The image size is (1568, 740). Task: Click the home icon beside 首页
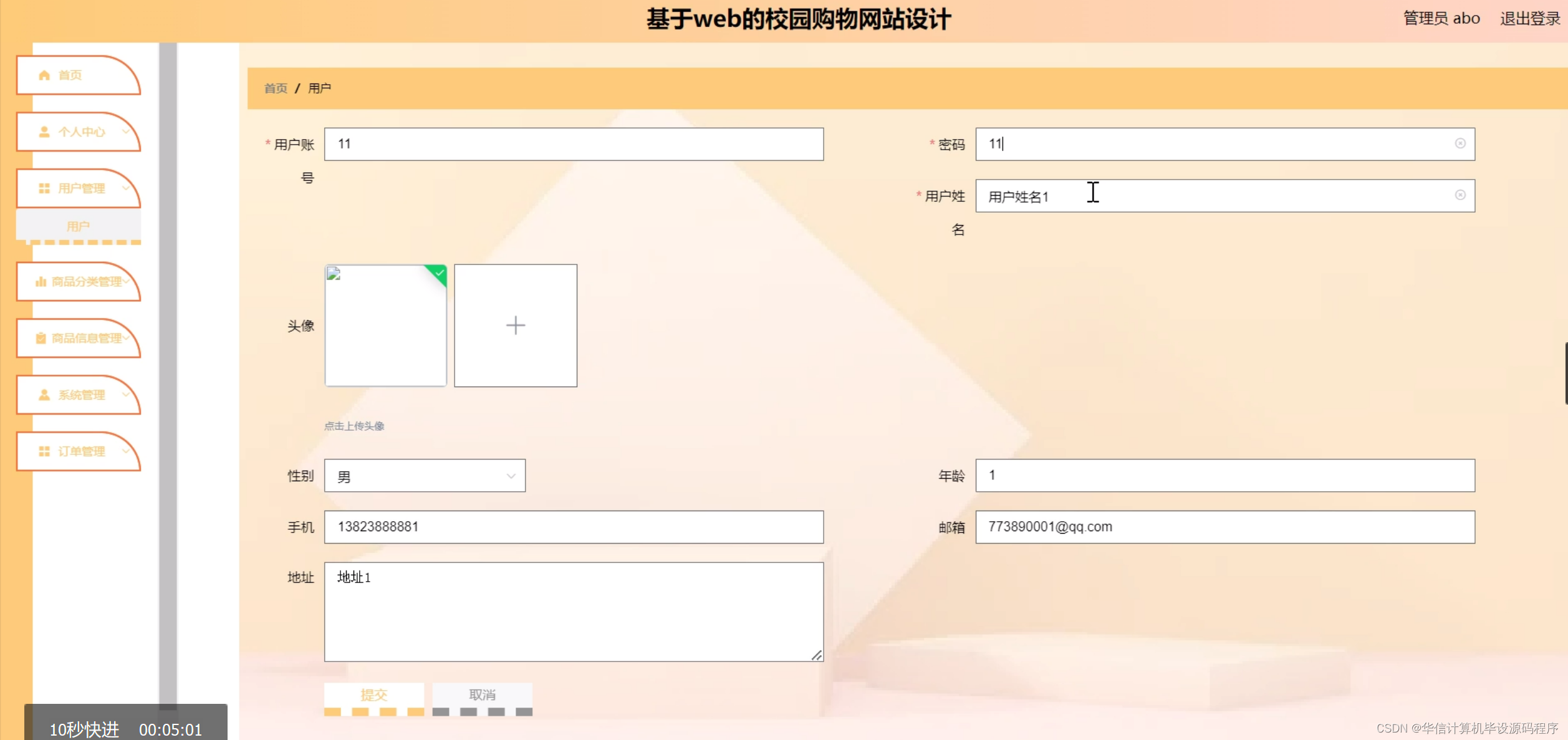[44, 75]
